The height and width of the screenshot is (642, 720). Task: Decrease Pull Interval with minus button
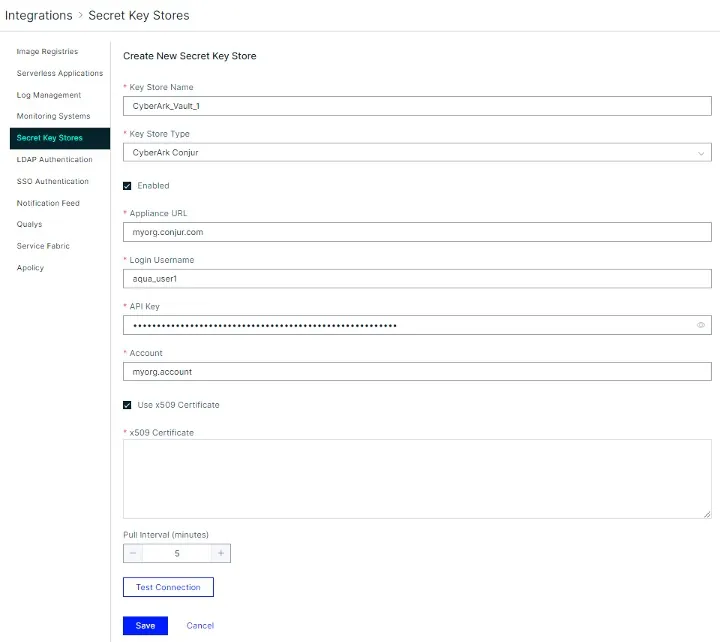point(133,553)
